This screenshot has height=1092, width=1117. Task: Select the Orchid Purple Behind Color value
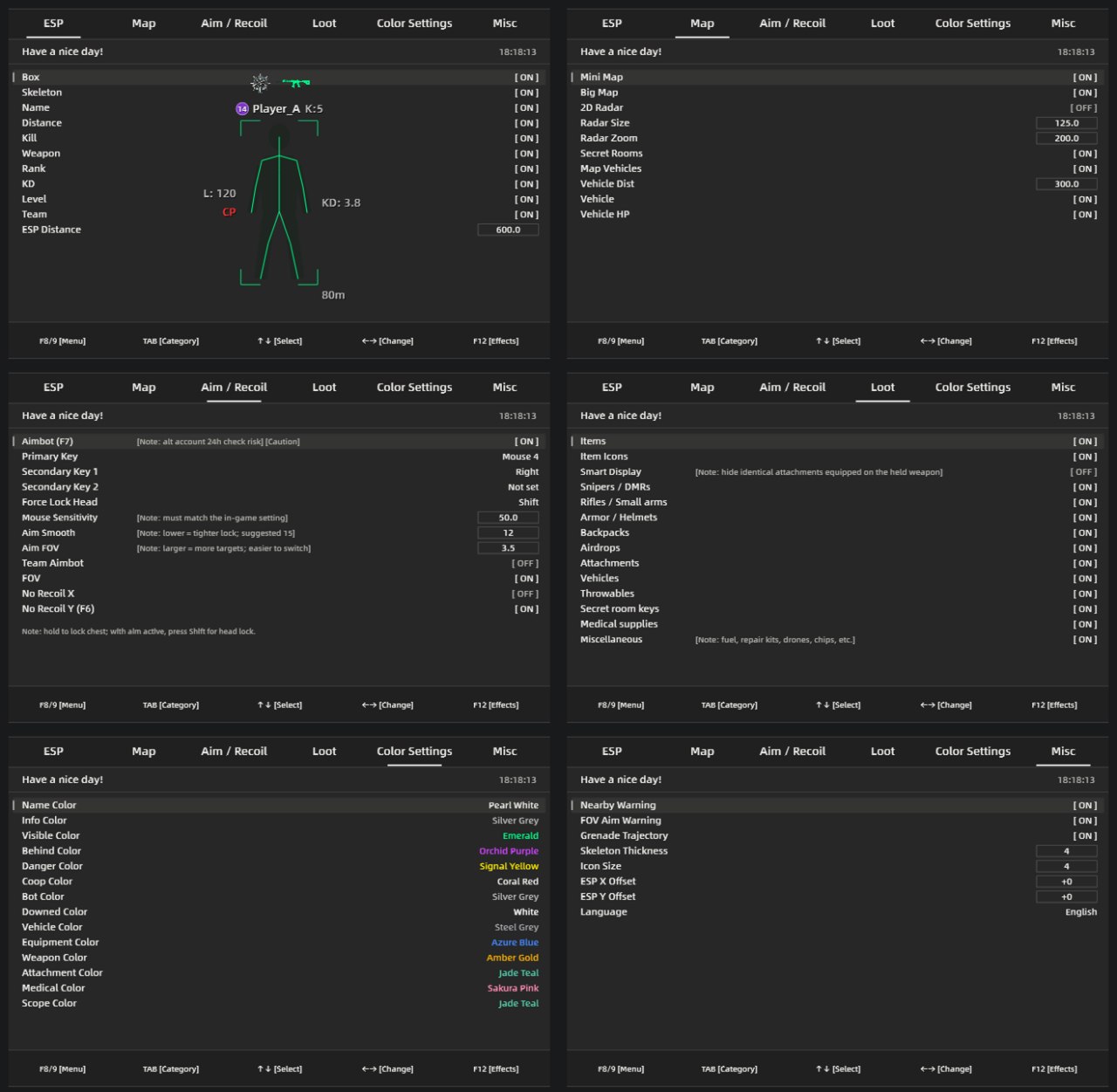tap(509, 851)
